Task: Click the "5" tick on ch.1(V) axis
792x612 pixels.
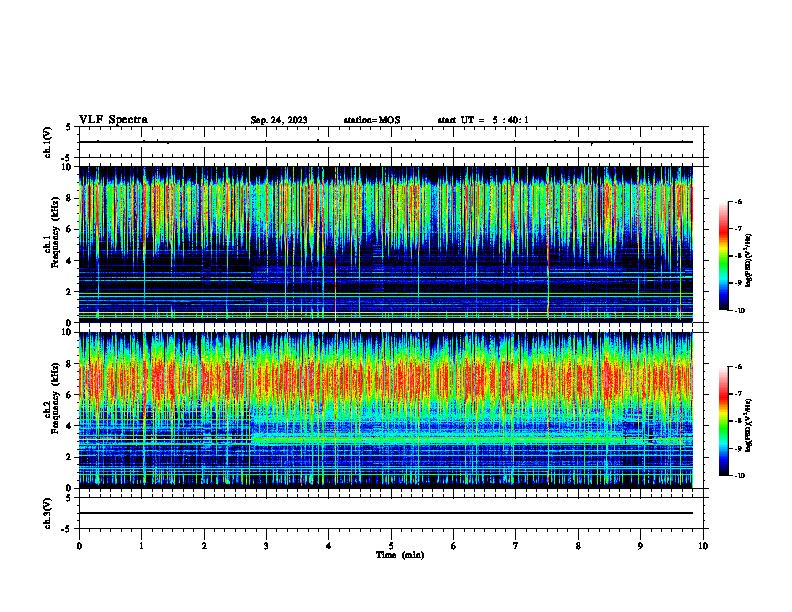Action: click(70, 127)
